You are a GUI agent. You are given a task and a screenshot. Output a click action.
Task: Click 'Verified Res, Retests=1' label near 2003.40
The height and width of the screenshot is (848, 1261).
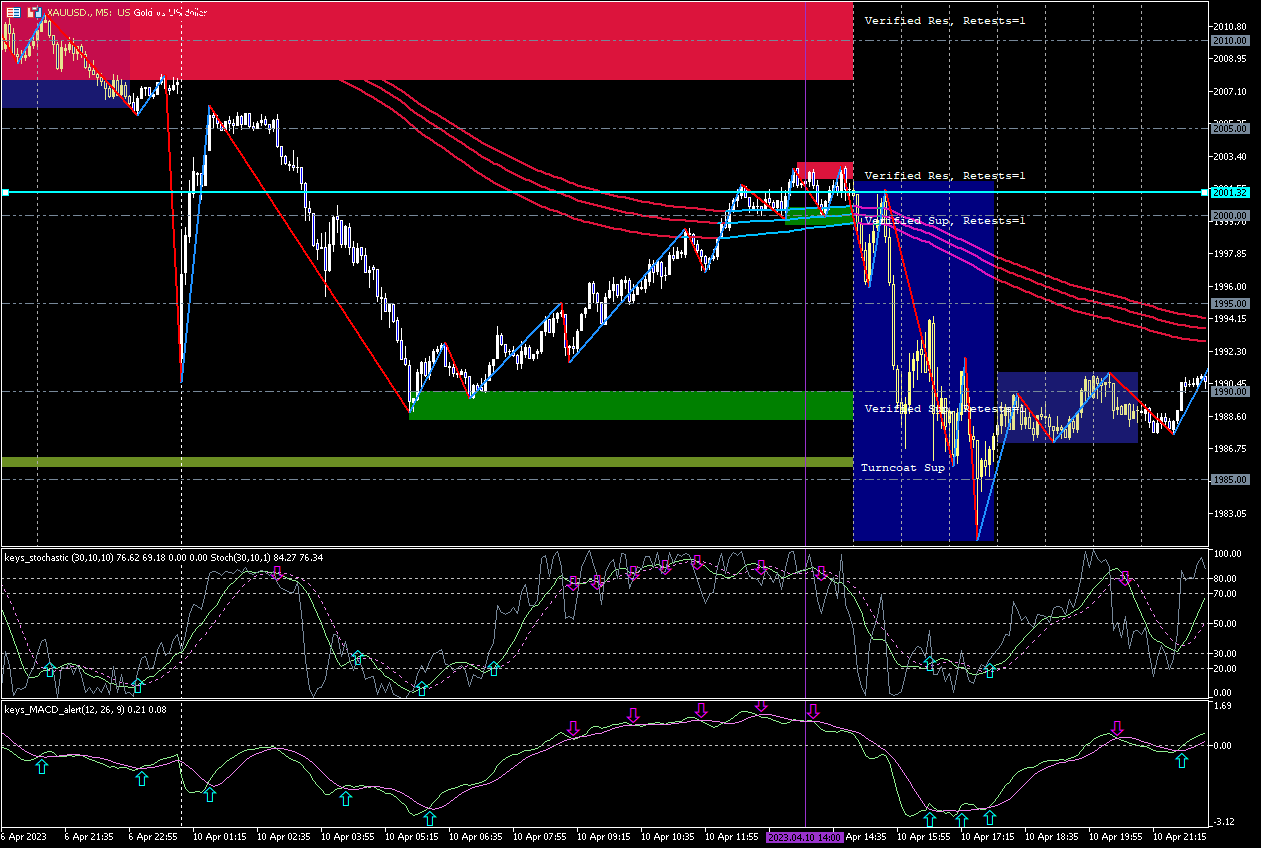pyautogui.click(x=945, y=176)
